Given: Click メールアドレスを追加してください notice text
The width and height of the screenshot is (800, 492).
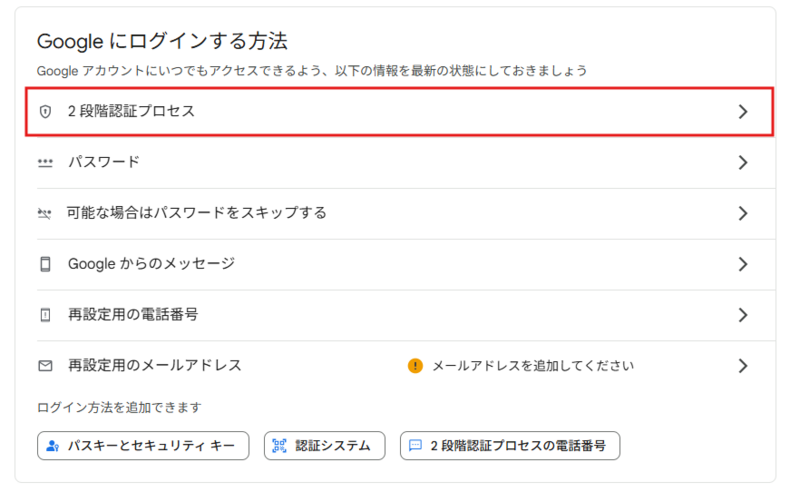Looking at the screenshot, I should tap(533, 366).
